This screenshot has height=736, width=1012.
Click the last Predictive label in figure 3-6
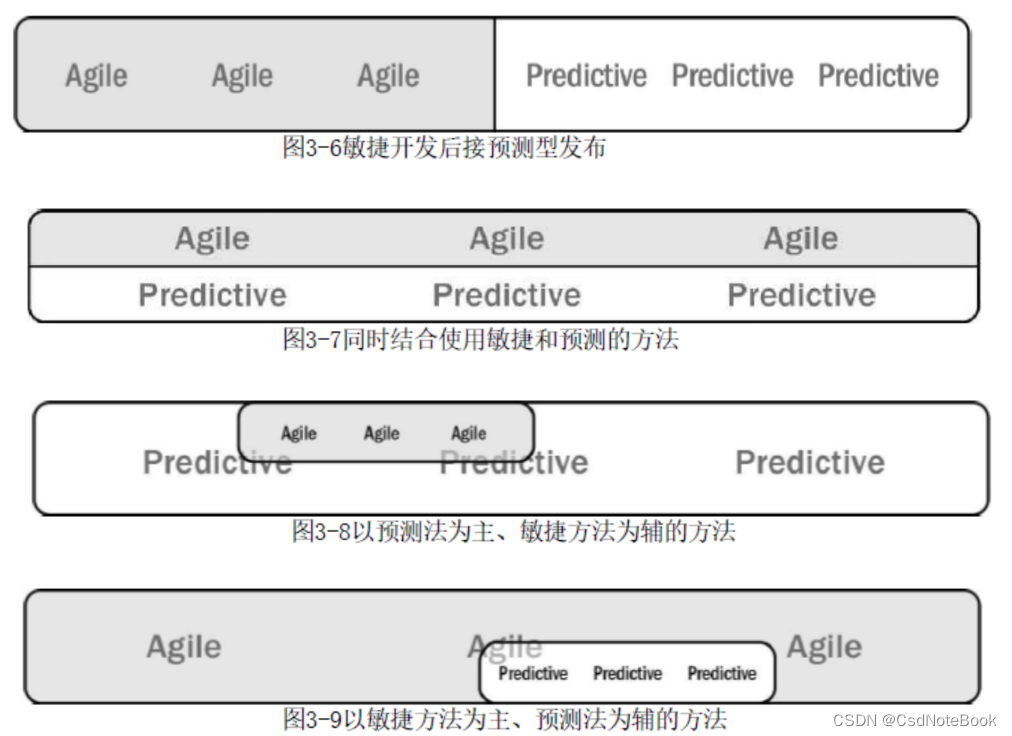tap(878, 76)
